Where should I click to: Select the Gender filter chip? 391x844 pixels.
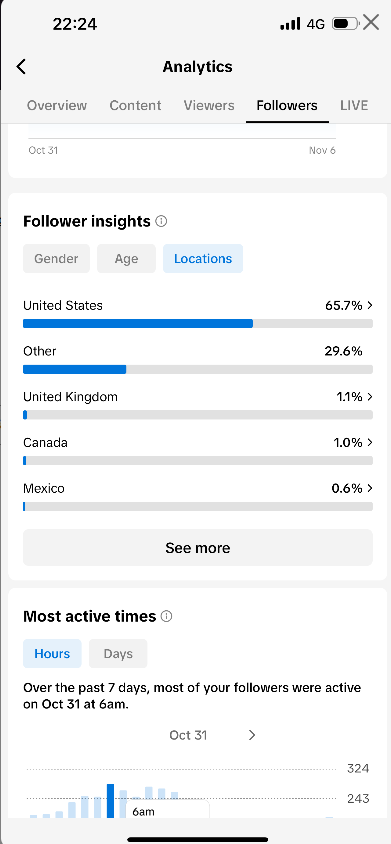pos(56,258)
